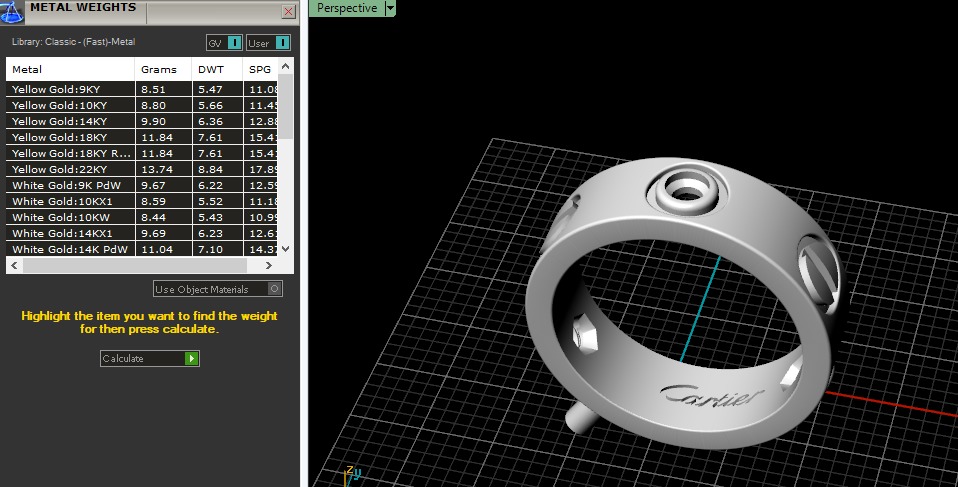Click the horizontal scroll right arrow
Image resolution: width=958 pixels, height=487 pixels.
point(268,265)
